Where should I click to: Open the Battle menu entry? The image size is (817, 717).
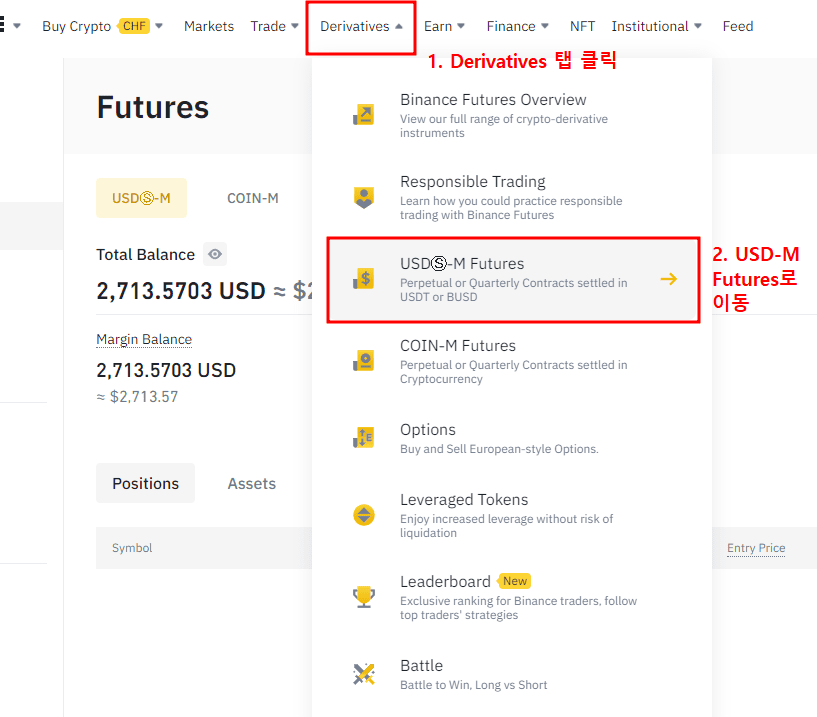click(x=512, y=674)
